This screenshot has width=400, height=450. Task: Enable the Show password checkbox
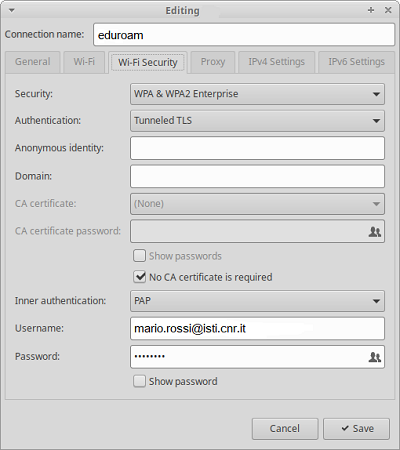tap(139, 381)
